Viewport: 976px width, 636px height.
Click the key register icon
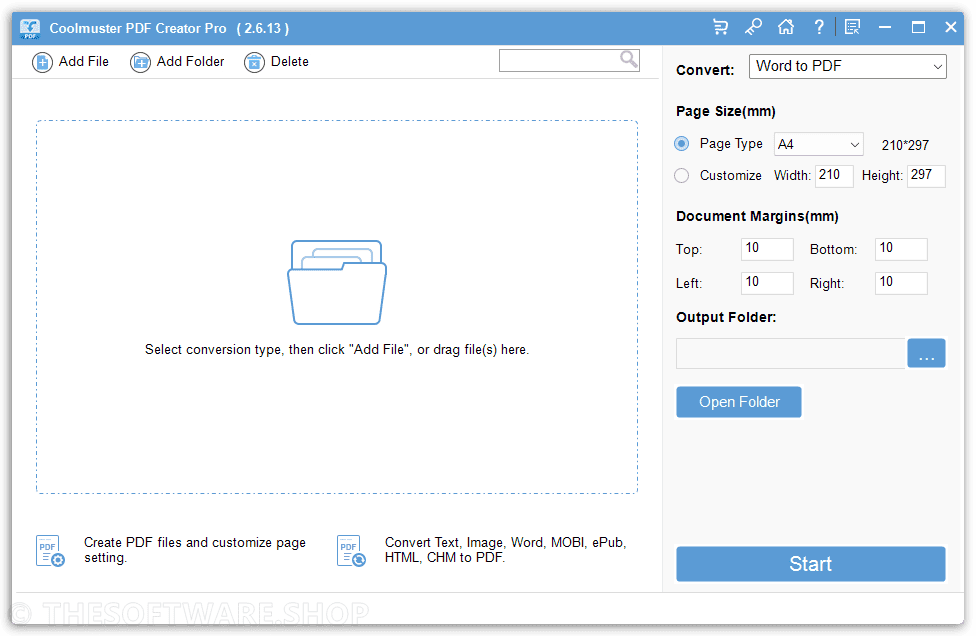coord(753,27)
